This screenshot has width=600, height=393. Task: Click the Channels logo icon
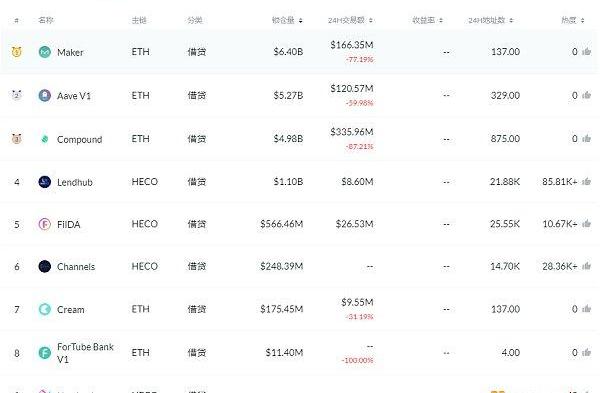click(45, 266)
